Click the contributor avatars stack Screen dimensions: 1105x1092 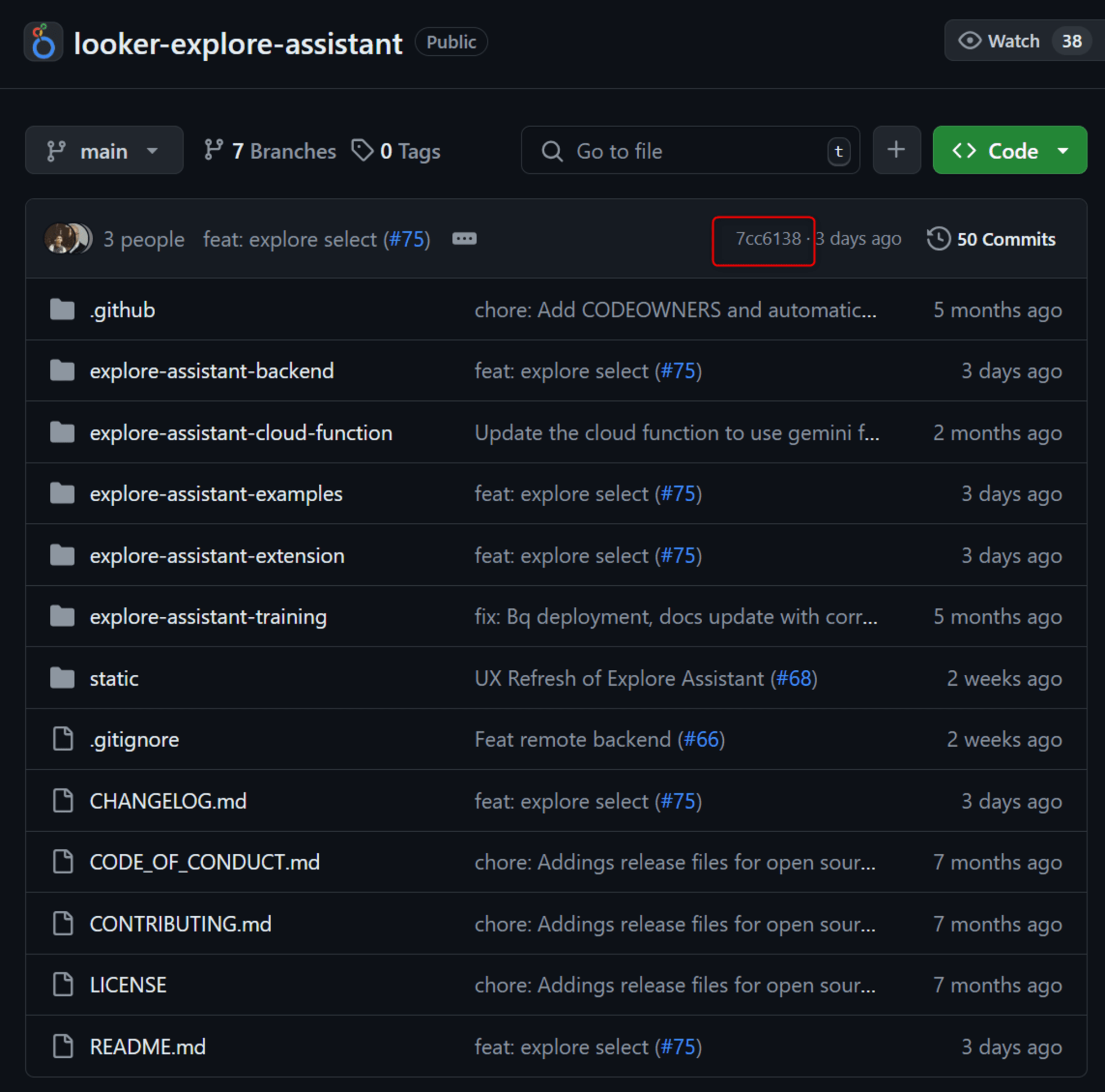[x=68, y=239]
